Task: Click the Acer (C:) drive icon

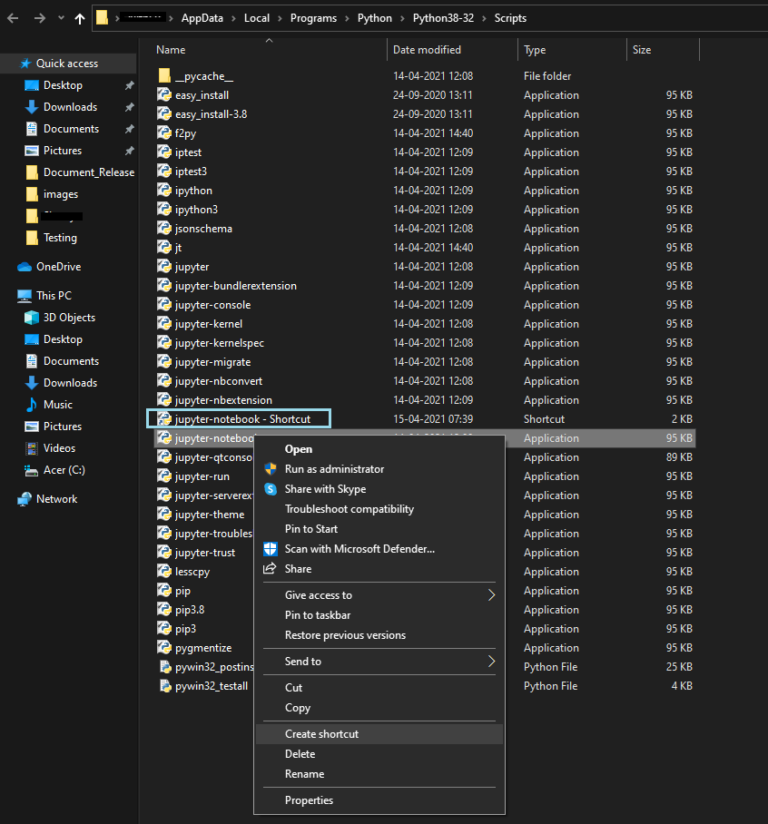Action: point(32,470)
